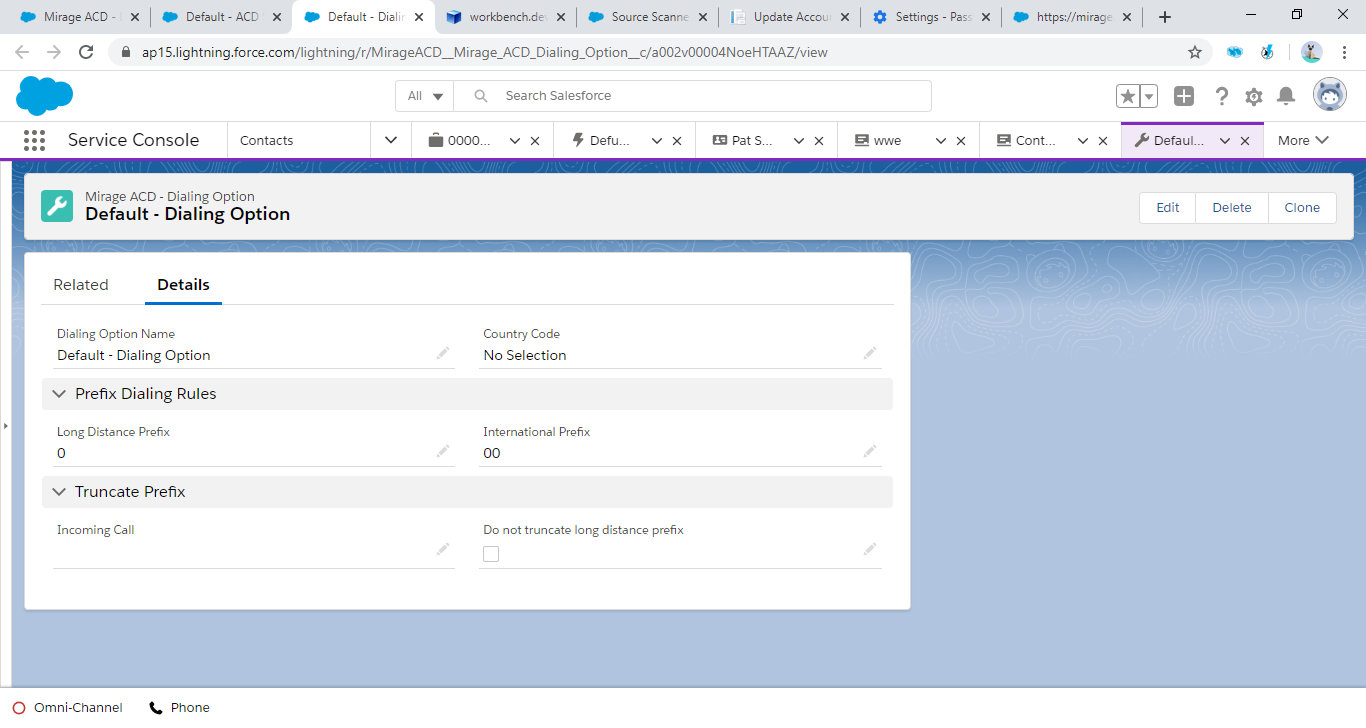
Task: Click the Phone handset icon
Action: pos(156,708)
